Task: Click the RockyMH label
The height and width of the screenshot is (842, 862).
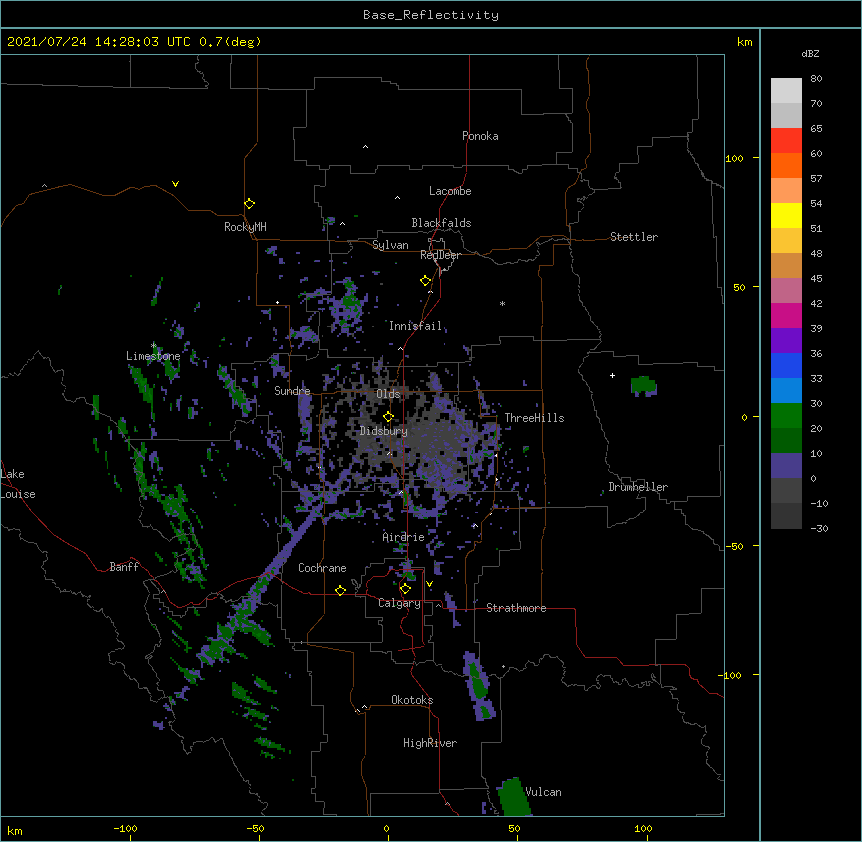Action: 245,227
